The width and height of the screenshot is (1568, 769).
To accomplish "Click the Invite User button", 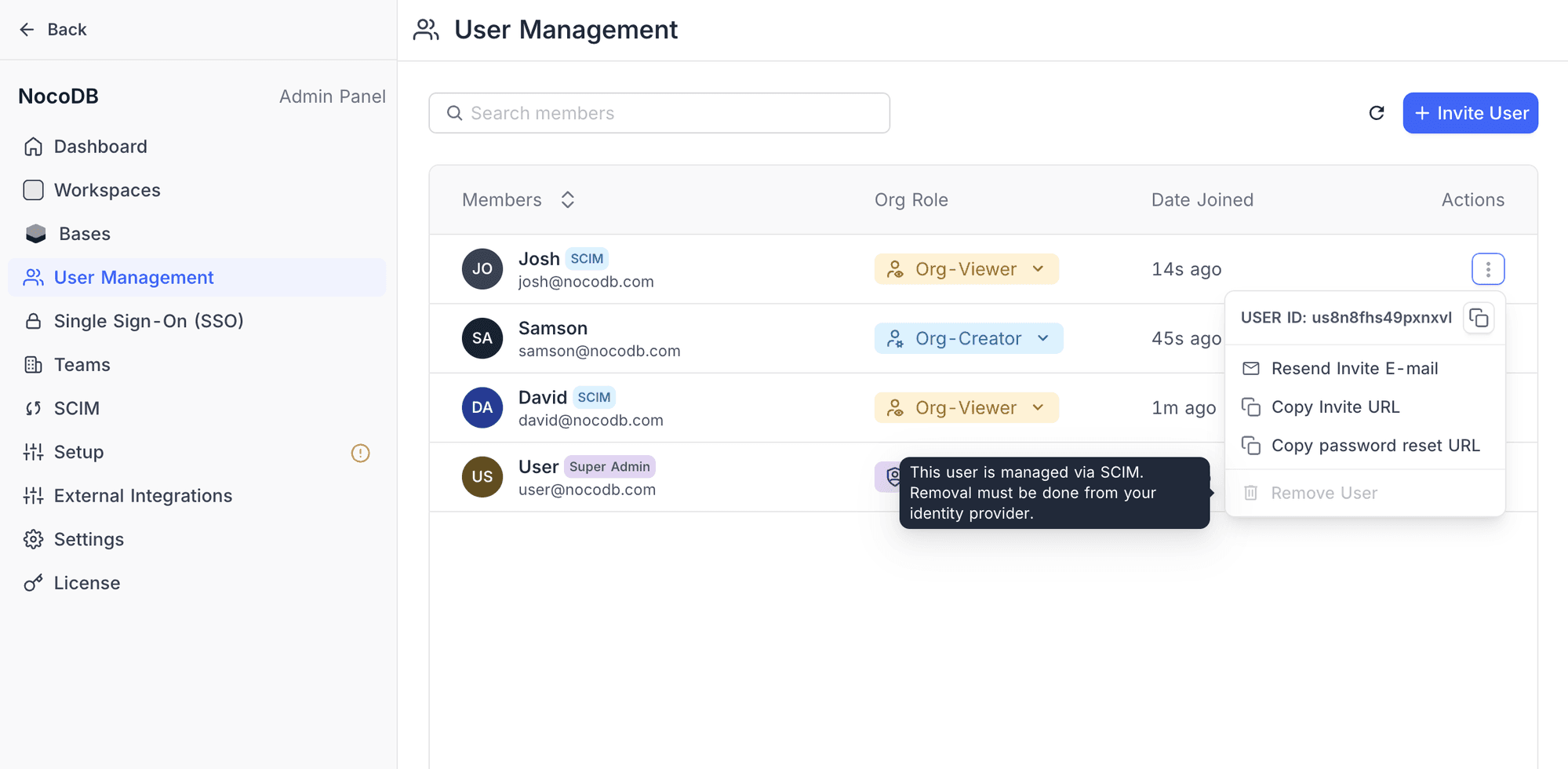I will click(1470, 112).
